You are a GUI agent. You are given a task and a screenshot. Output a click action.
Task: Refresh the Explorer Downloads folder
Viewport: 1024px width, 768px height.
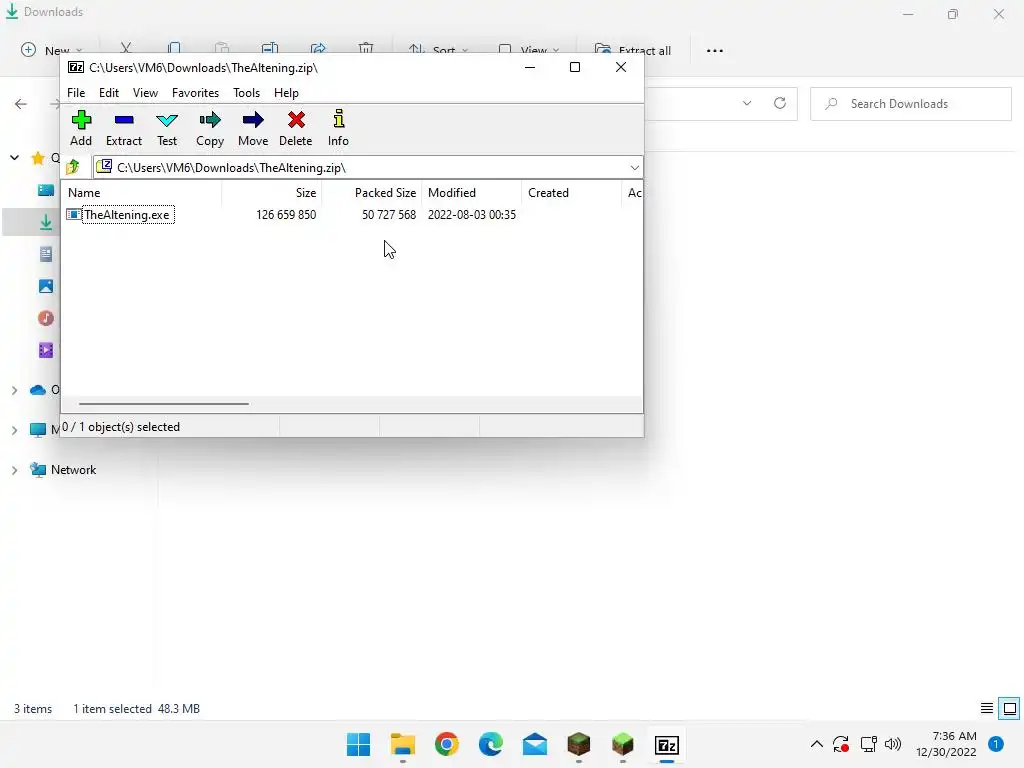click(780, 103)
